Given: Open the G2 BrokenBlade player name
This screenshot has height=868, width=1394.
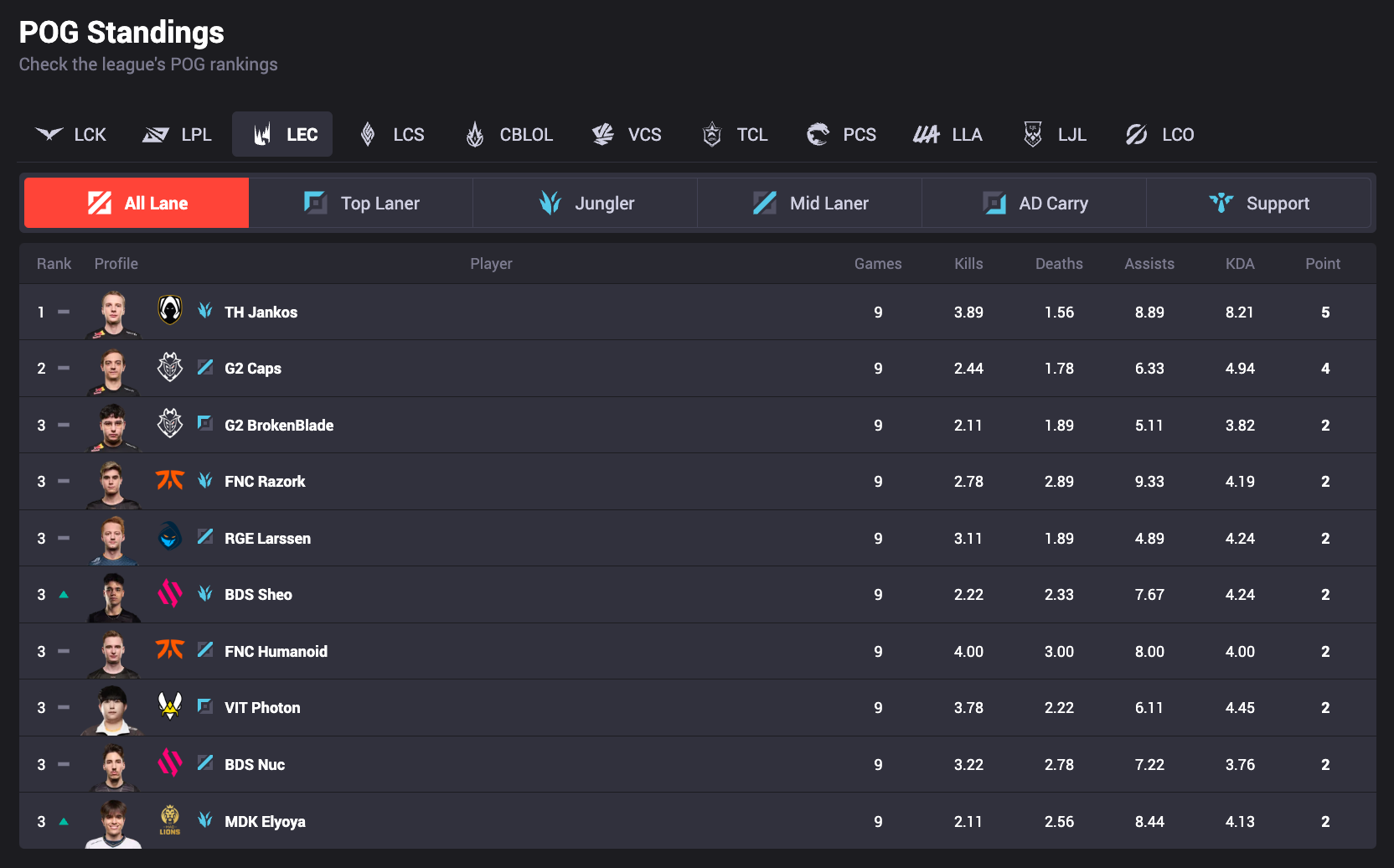Looking at the screenshot, I should pyautogui.click(x=279, y=425).
